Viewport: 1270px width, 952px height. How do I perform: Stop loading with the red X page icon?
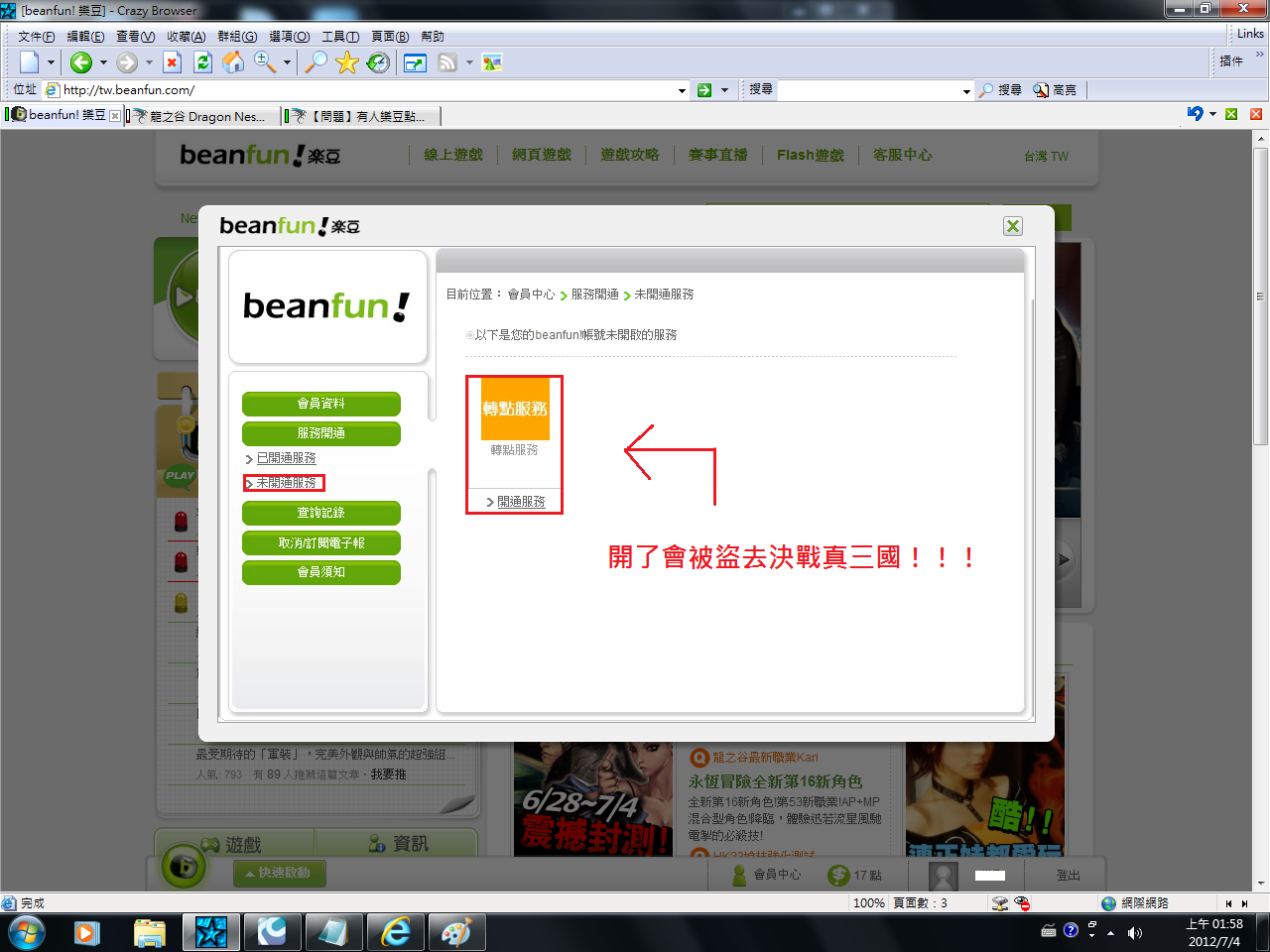click(x=172, y=62)
